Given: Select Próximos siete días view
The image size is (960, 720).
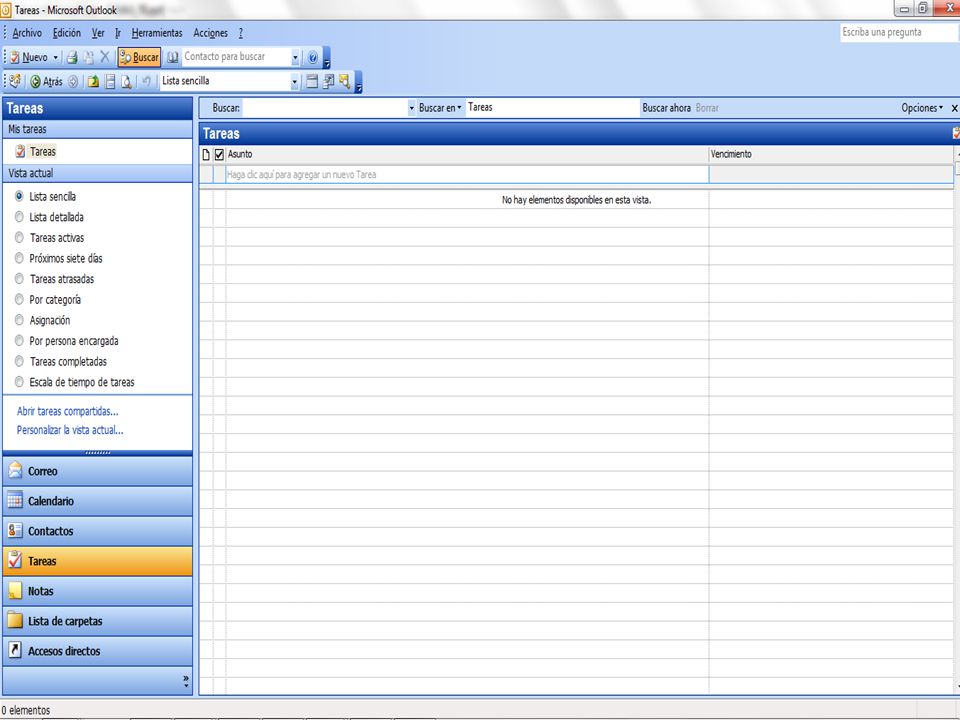Looking at the screenshot, I should [59, 258].
